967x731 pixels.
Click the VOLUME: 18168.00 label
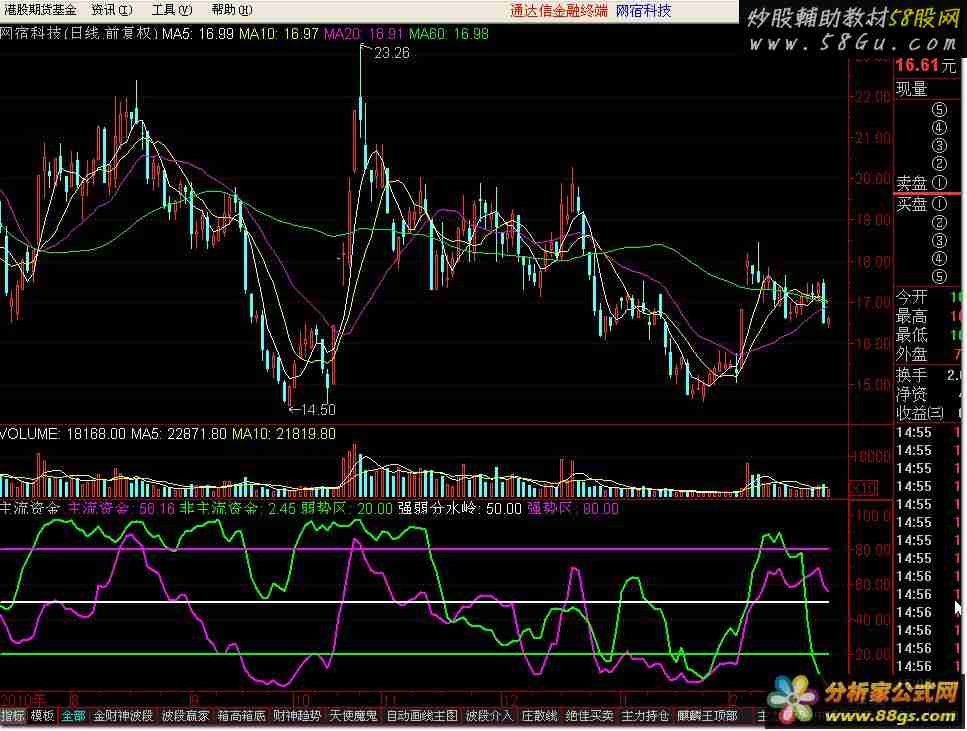tap(62, 434)
